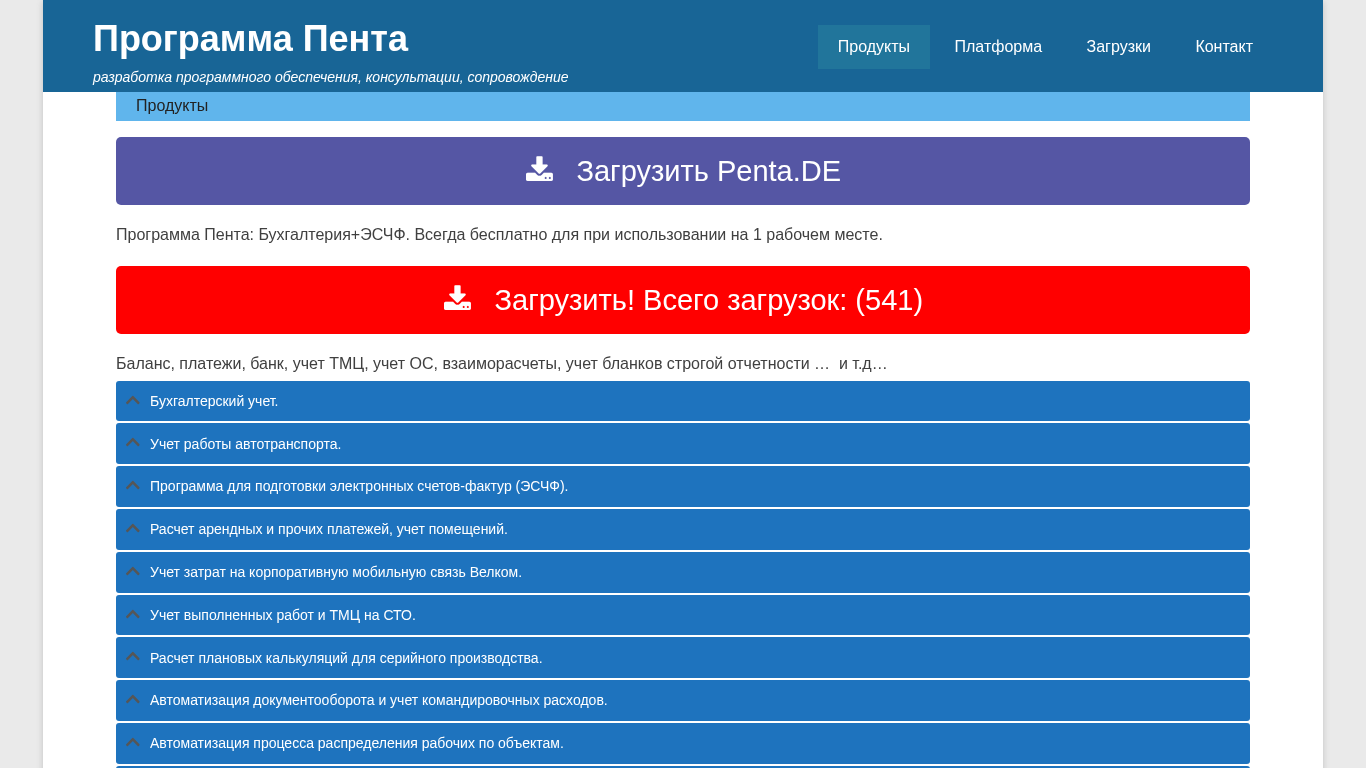The height and width of the screenshot is (768, 1366).
Task: Expand the Программа для подготовки ЭСЧФ chevron
Action: 133,485
